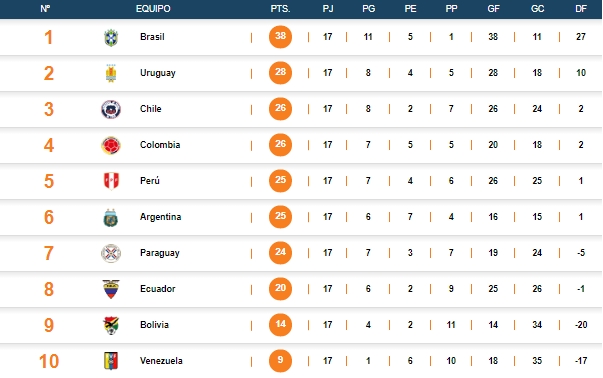
Task: Click the GF column header
Action: [x=493, y=9]
